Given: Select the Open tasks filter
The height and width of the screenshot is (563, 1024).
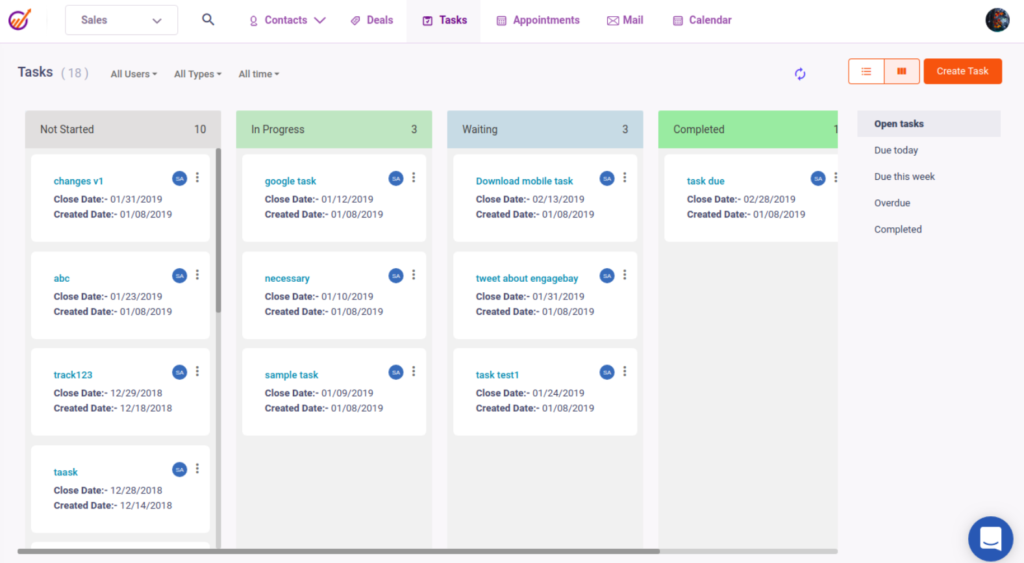Looking at the screenshot, I should pyautogui.click(x=928, y=123).
